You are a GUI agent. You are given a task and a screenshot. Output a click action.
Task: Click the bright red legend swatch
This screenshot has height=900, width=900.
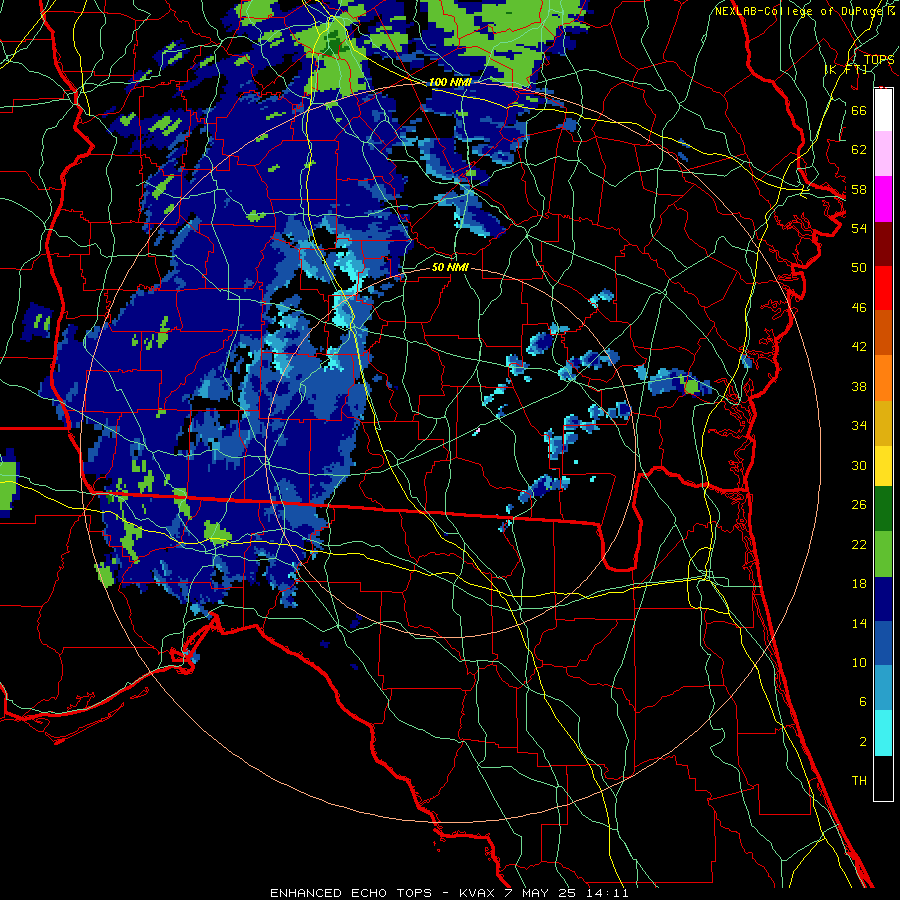883,288
